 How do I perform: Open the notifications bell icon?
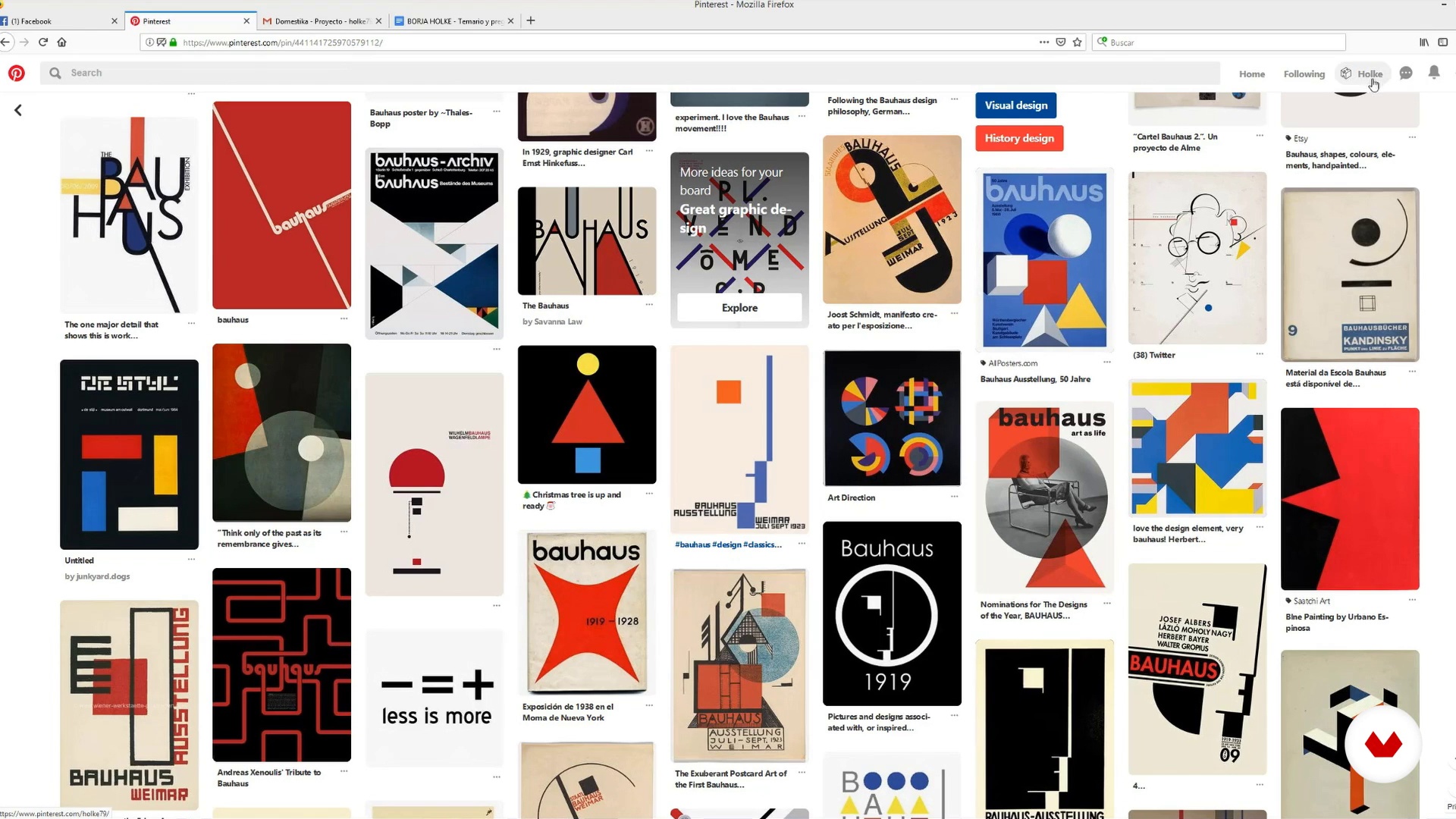pyautogui.click(x=1433, y=72)
